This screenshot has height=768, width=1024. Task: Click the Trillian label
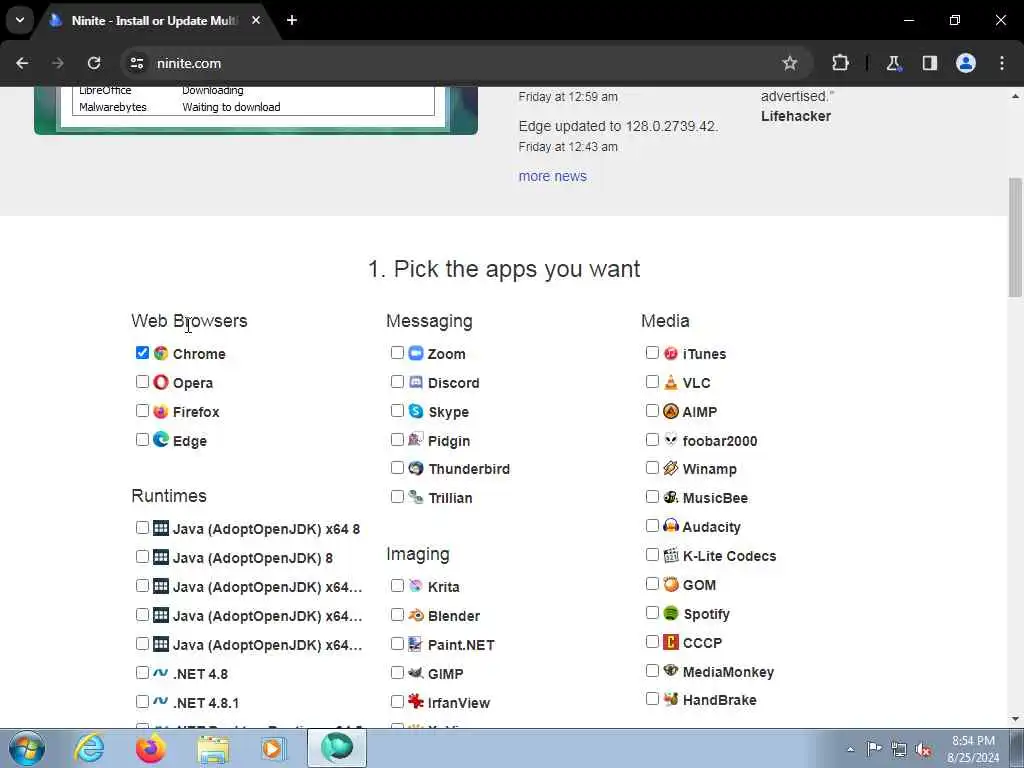click(451, 498)
